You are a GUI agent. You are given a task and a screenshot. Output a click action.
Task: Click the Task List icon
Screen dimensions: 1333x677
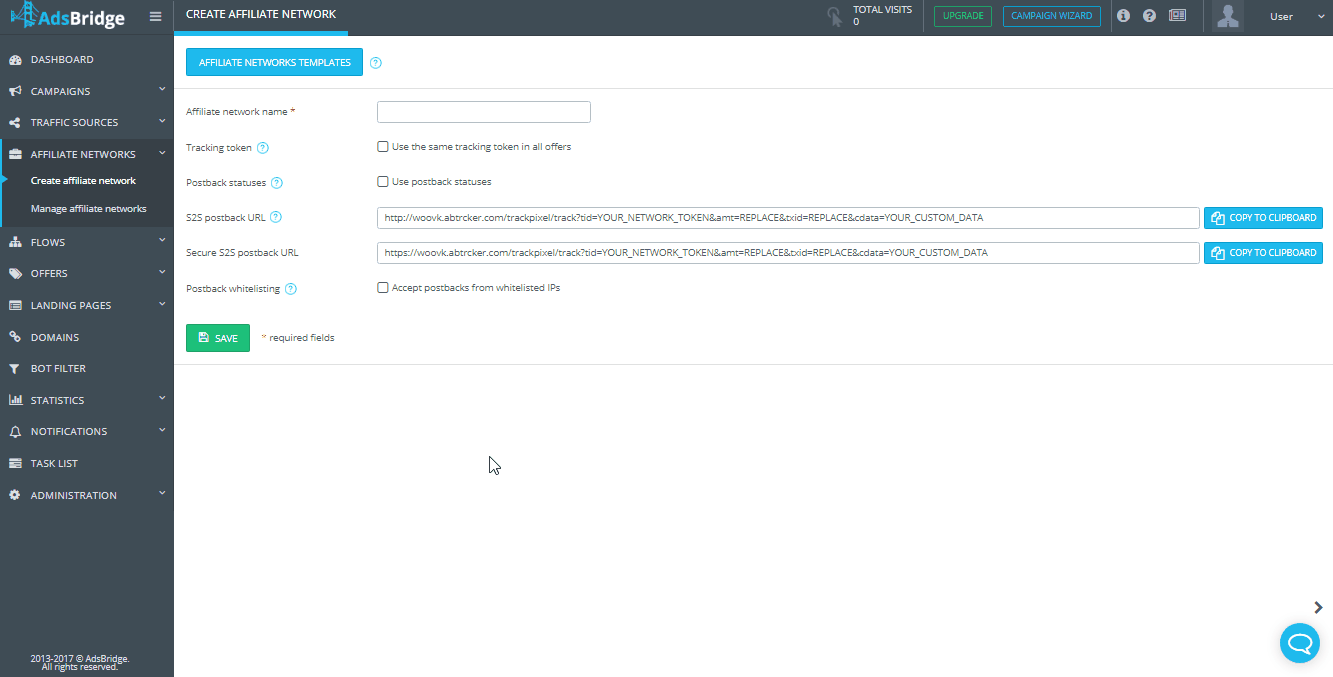(15, 464)
